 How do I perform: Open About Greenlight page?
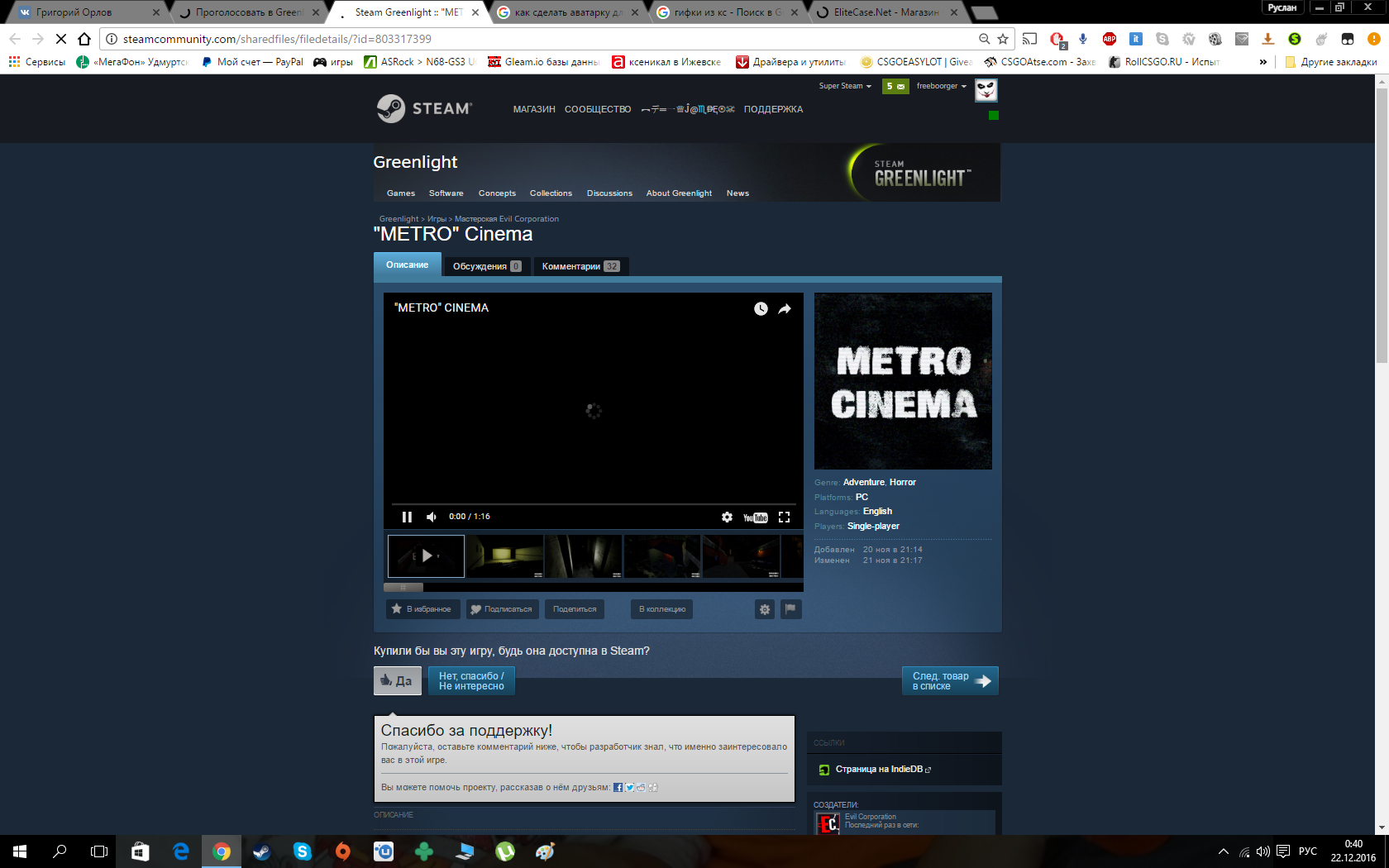point(679,193)
